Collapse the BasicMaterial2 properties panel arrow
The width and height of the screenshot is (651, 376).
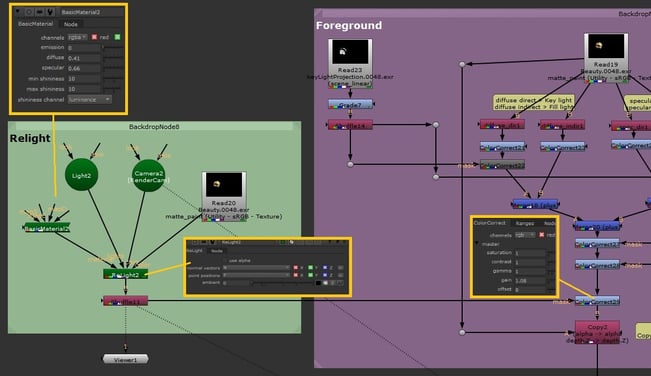[18, 12]
